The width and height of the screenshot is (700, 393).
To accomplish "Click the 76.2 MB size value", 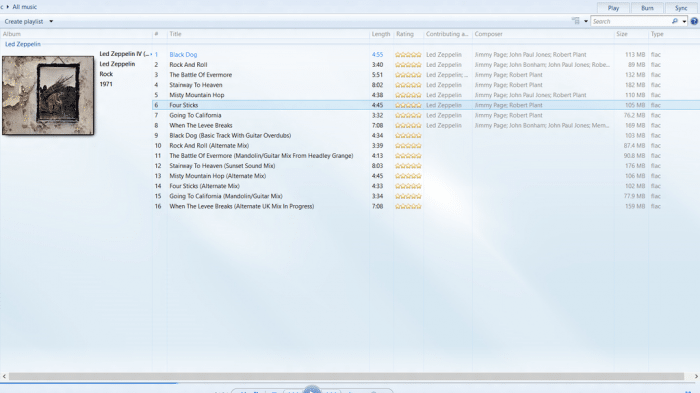I will (634, 115).
